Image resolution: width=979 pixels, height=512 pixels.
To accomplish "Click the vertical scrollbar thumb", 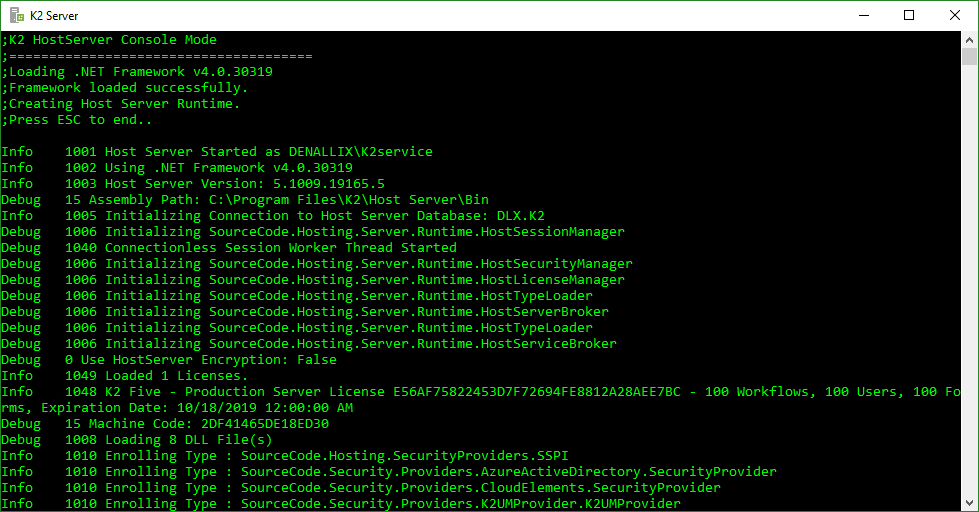I will 969,56.
